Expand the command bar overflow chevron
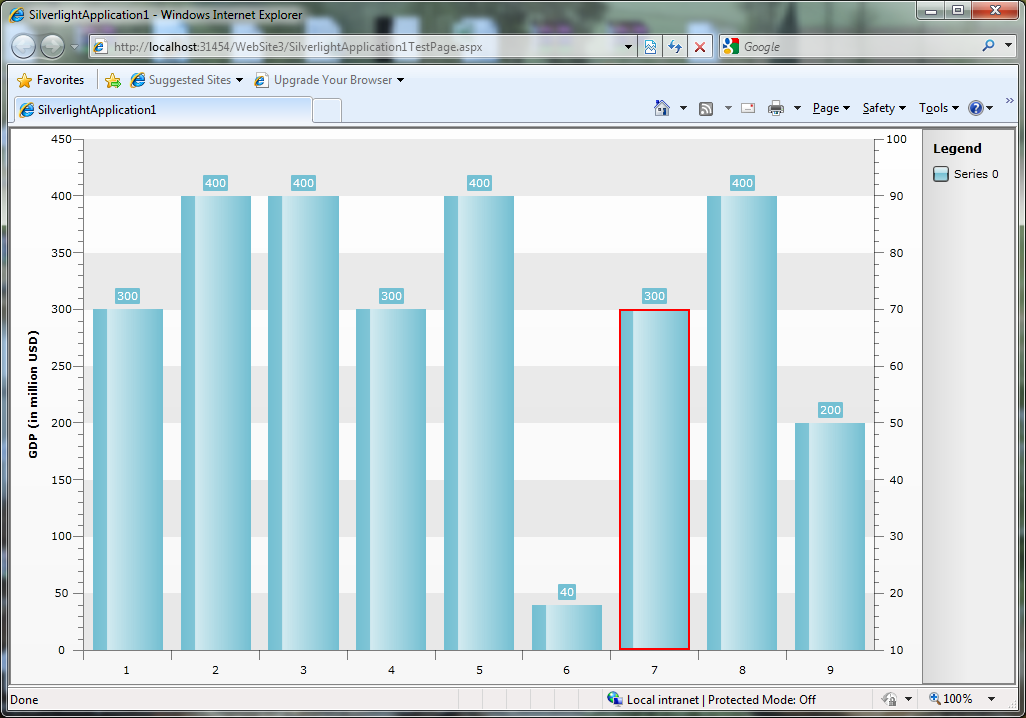Image resolution: width=1026 pixels, height=718 pixels. [1010, 100]
